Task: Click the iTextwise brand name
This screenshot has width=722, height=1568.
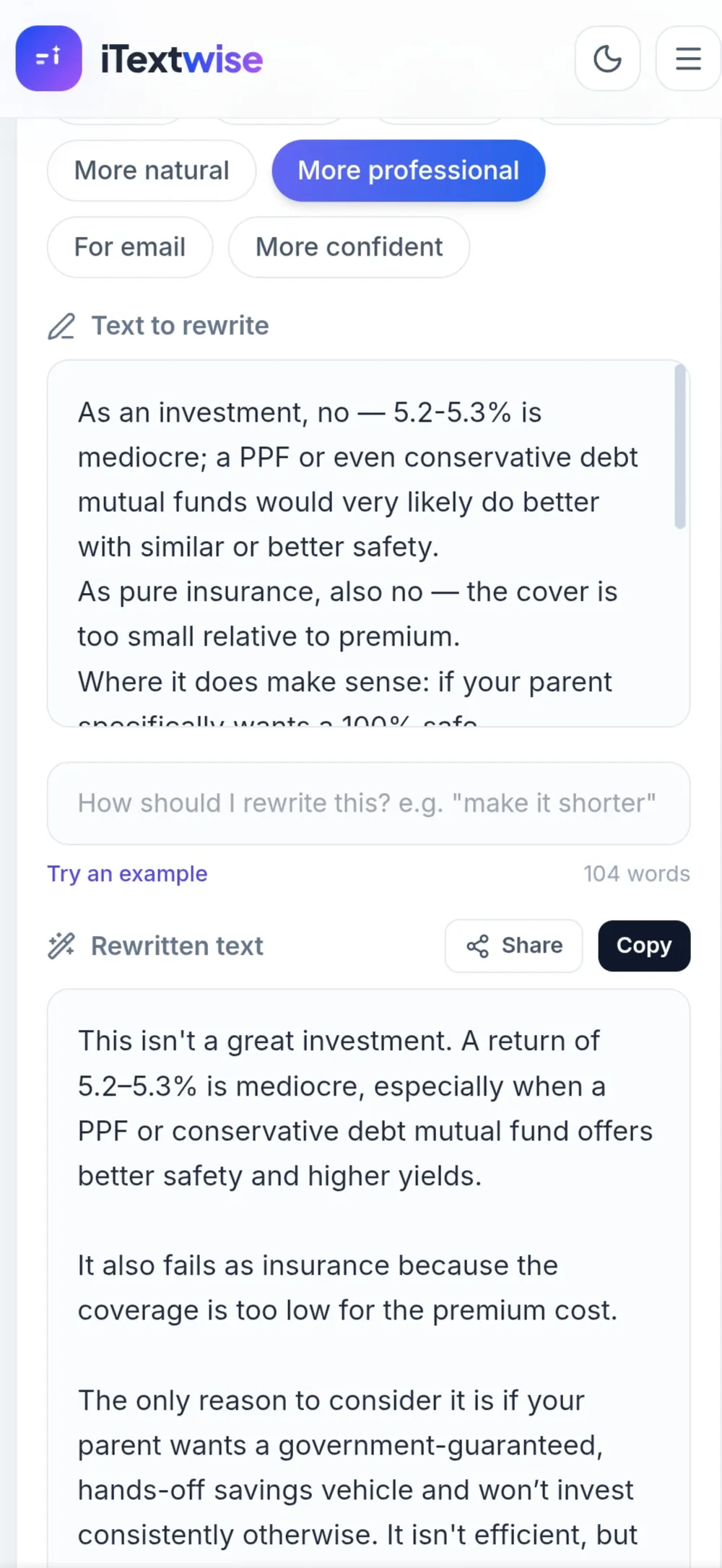Action: tap(182, 59)
